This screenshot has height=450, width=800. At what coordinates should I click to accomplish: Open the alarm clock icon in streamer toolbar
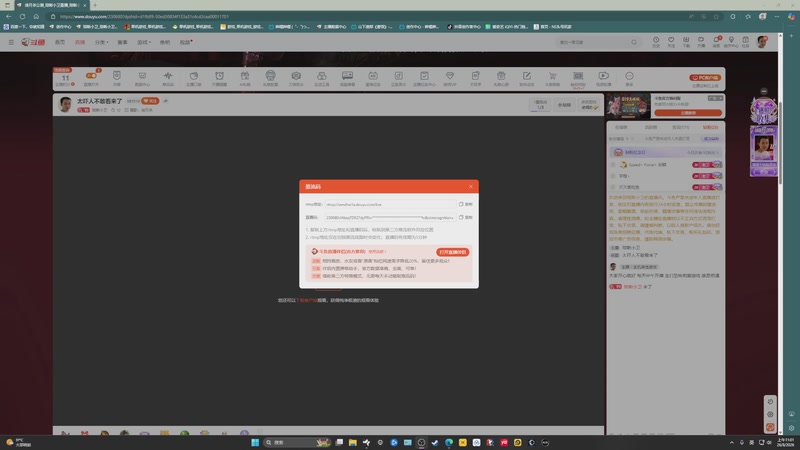point(219,78)
